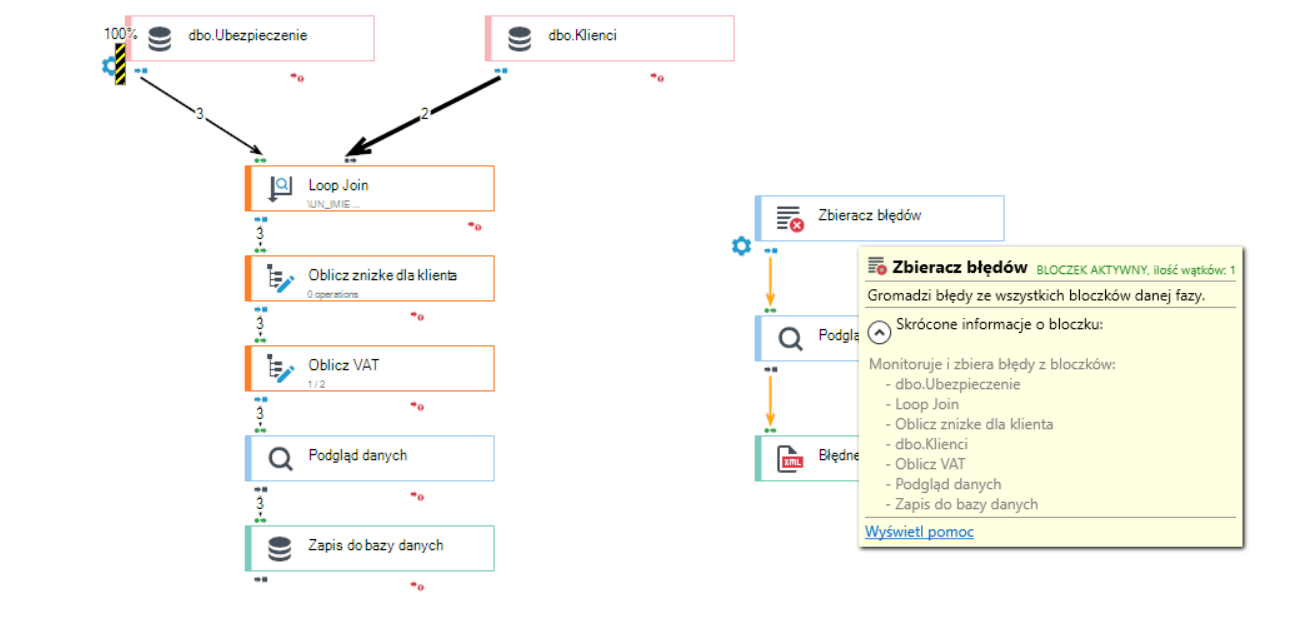Screen dimensions: 1290x636
Task: Click the magnifier icon below Zbieracz błędów
Action: (x=791, y=338)
